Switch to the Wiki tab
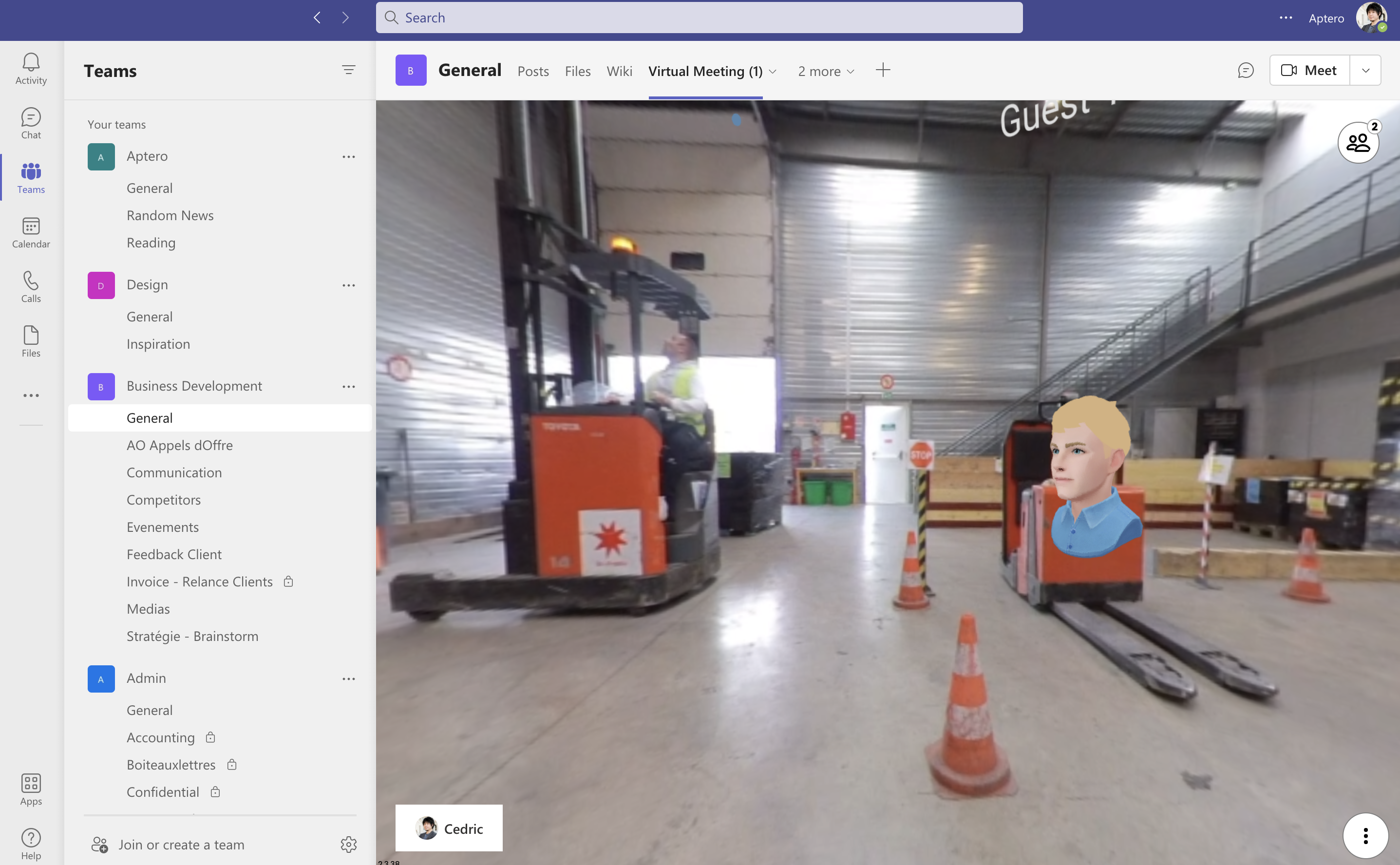The width and height of the screenshot is (1400, 865). pyautogui.click(x=619, y=71)
